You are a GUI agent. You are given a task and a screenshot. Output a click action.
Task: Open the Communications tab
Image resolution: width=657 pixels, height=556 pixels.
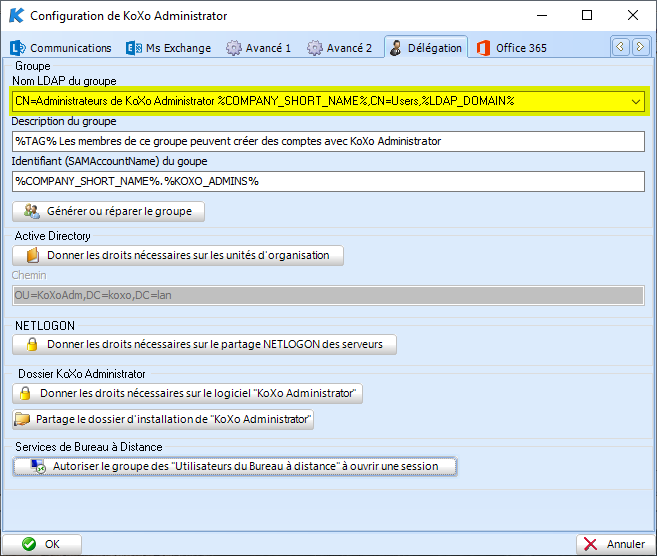[61, 48]
